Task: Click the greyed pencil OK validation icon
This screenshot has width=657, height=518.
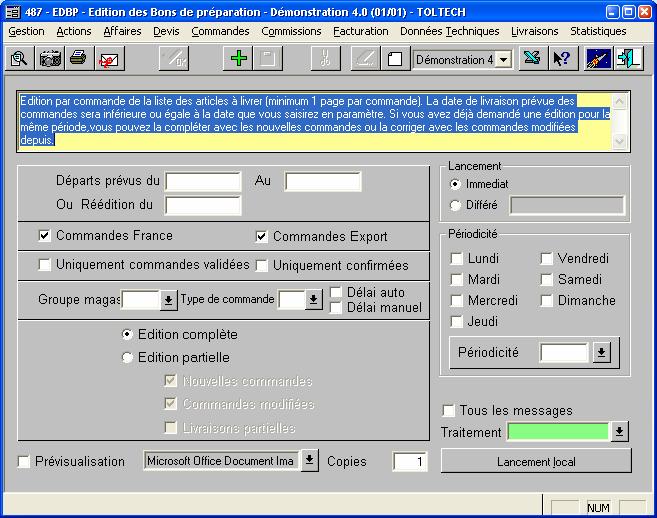Action: pyautogui.click(x=174, y=59)
